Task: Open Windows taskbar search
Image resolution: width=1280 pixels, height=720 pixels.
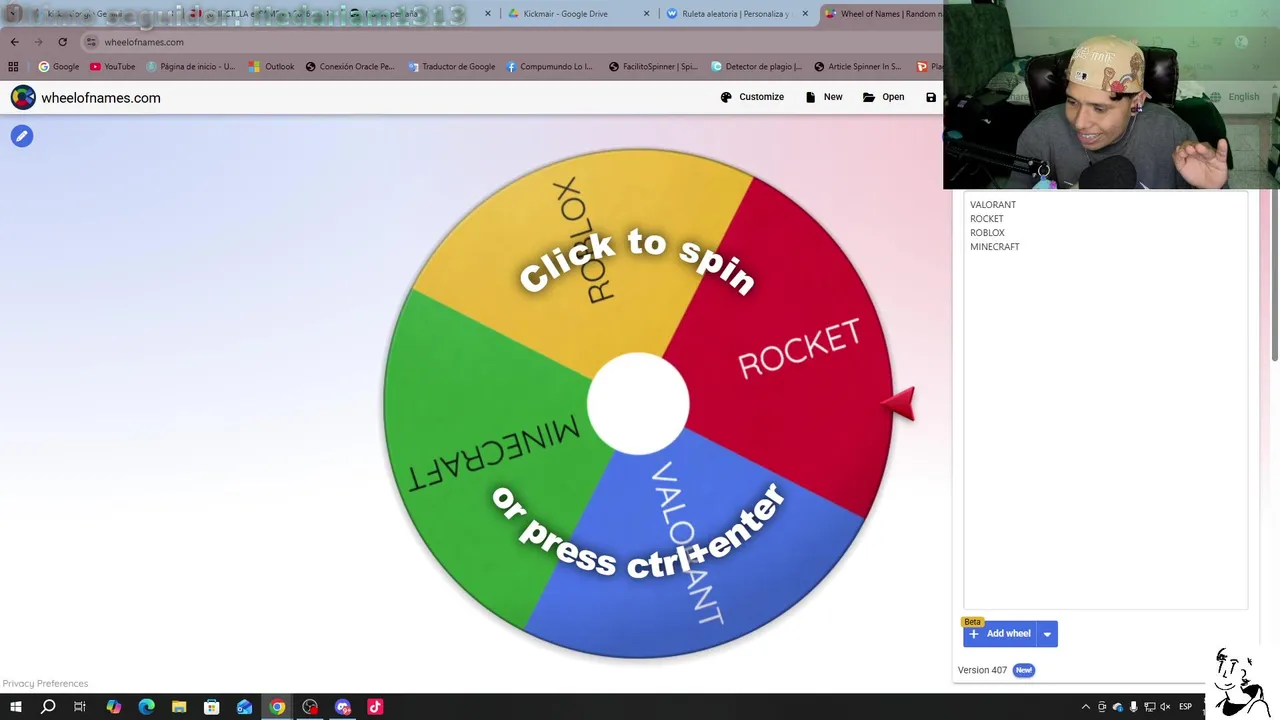Action: (48, 707)
